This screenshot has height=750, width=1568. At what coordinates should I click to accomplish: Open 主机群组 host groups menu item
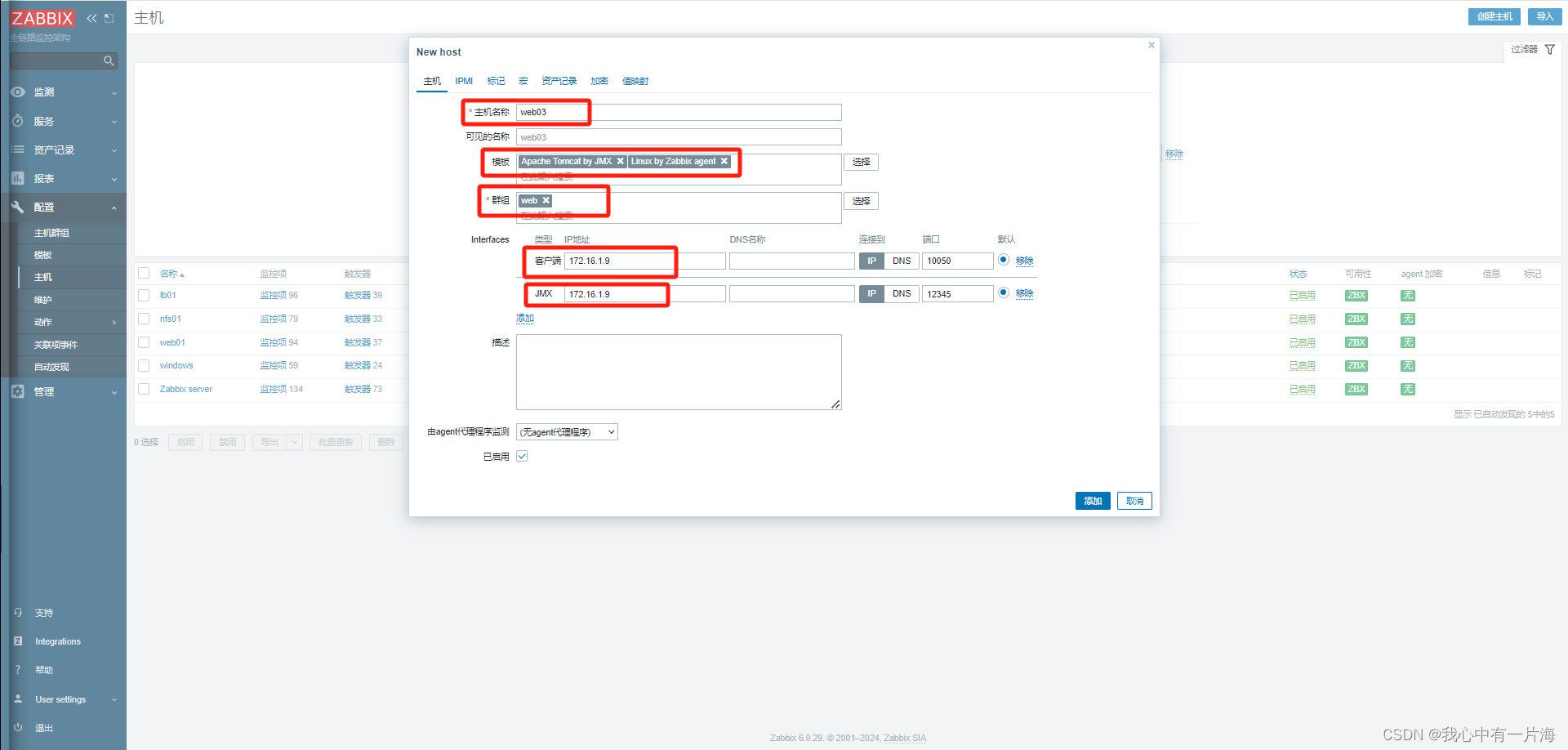click(51, 233)
